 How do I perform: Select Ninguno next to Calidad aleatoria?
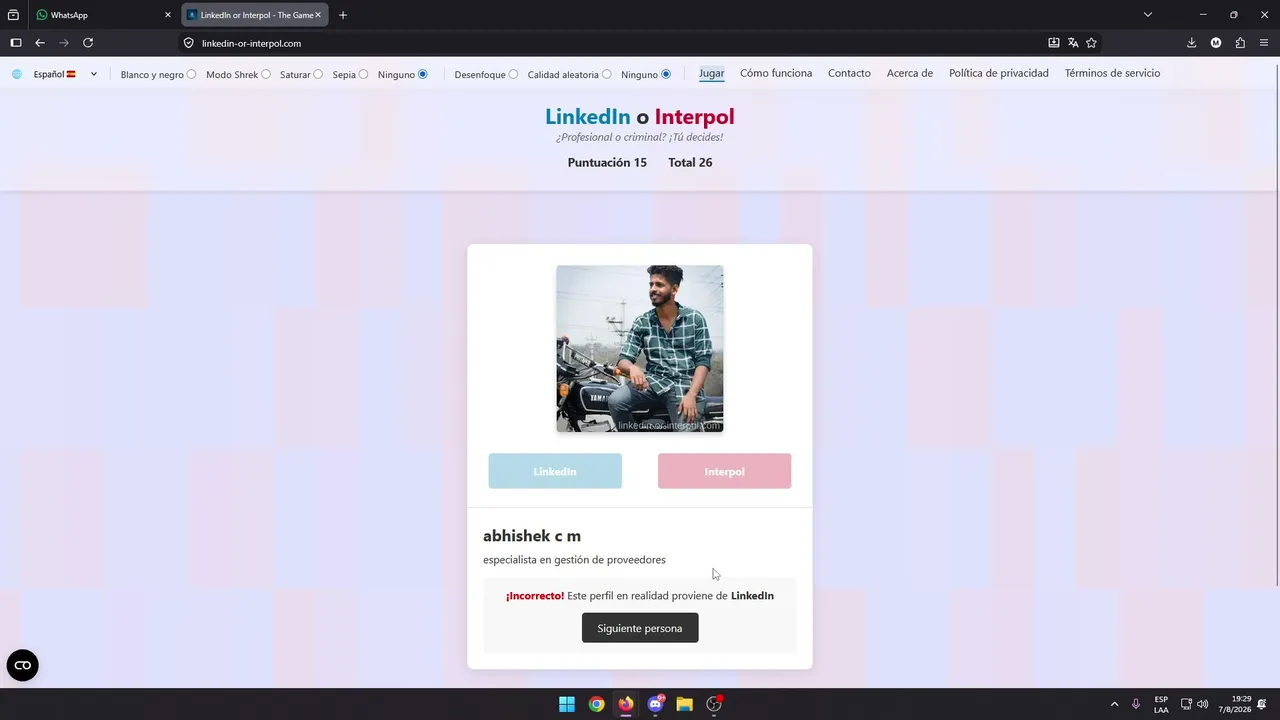tap(666, 74)
